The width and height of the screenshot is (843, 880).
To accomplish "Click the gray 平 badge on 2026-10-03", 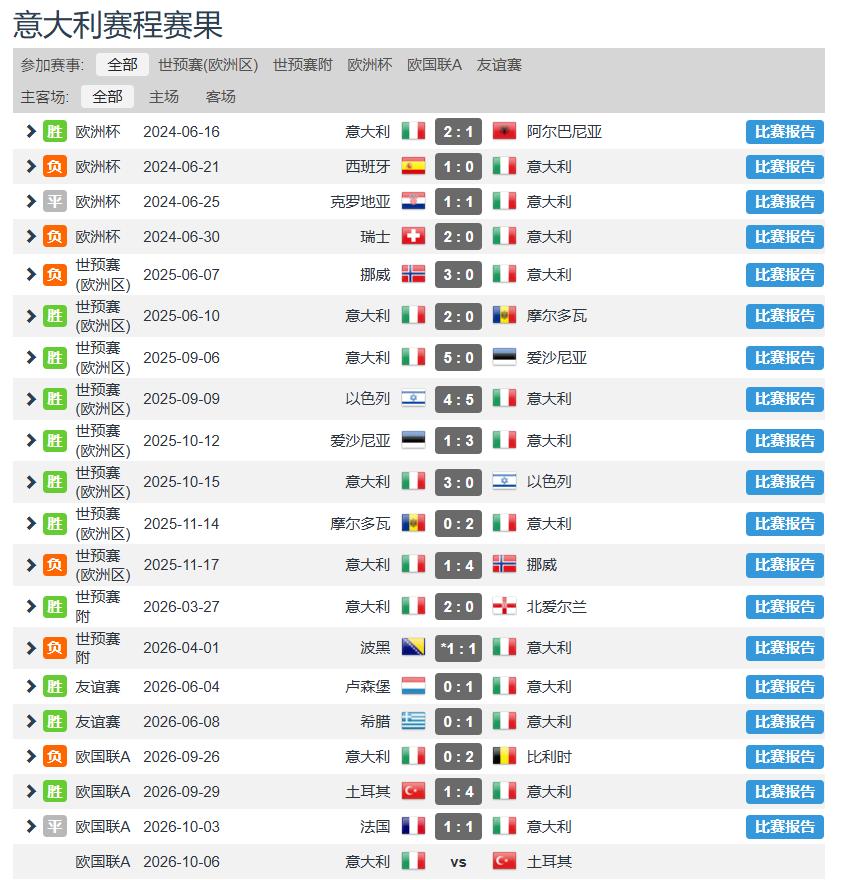I will pyautogui.click(x=54, y=826).
